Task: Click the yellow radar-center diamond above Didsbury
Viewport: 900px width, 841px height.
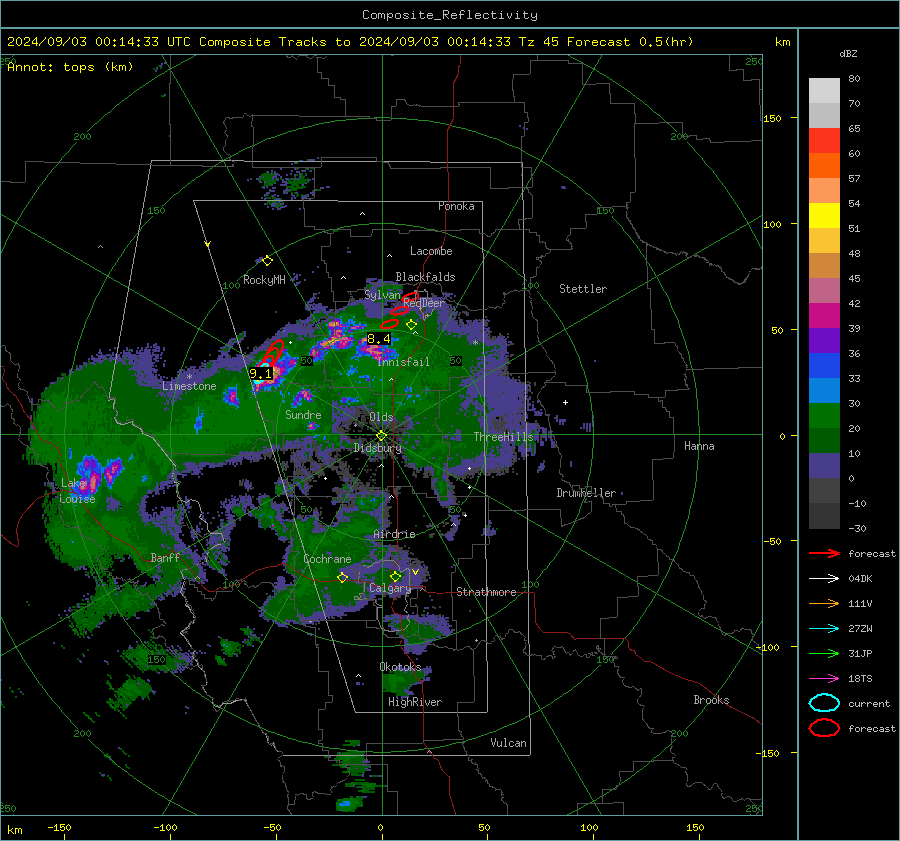Action: (x=381, y=436)
